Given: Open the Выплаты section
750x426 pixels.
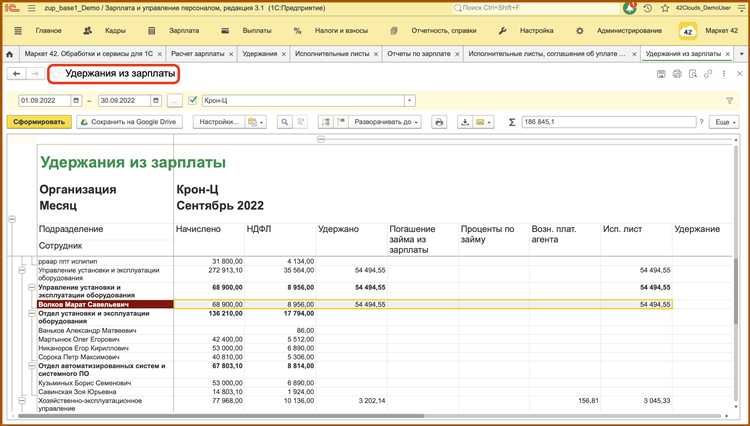Looking at the screenshot, I should (257, 31).
